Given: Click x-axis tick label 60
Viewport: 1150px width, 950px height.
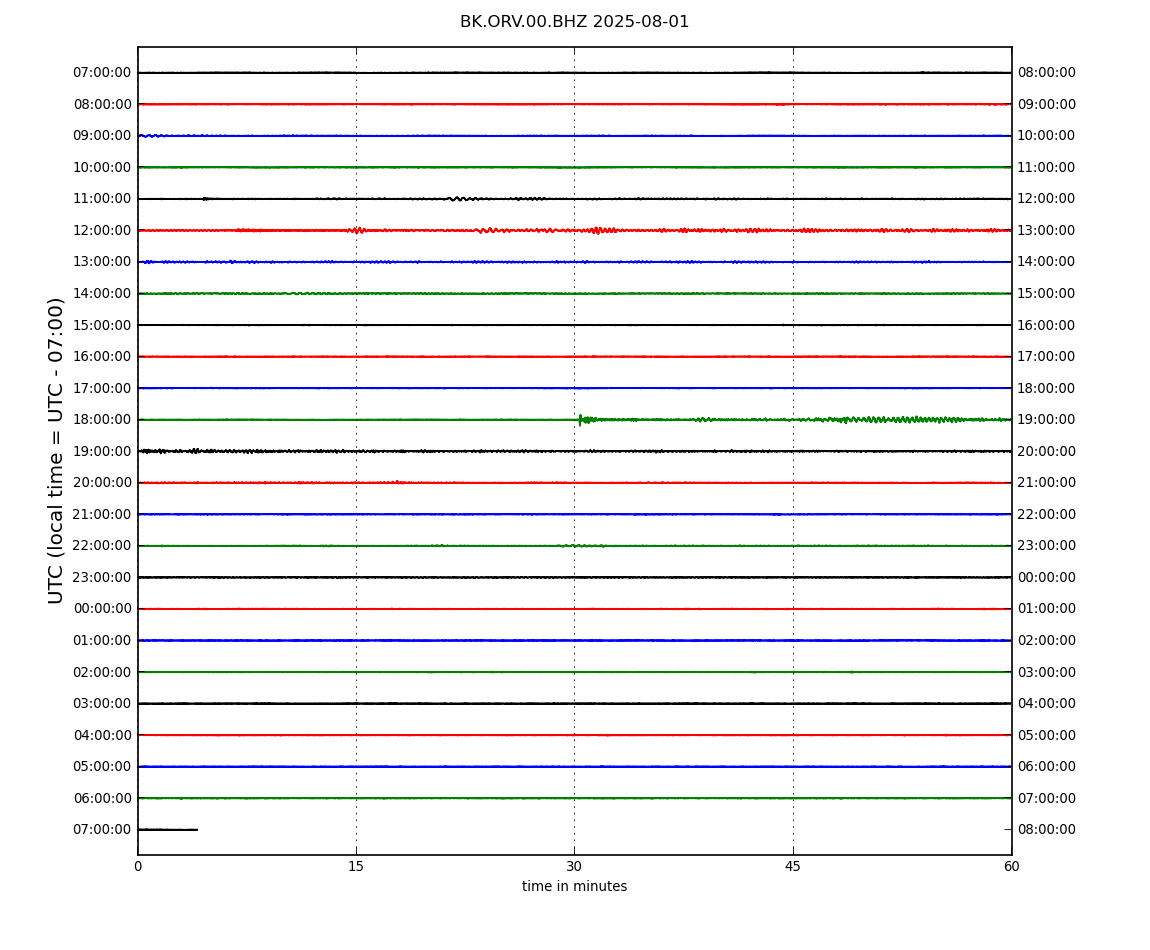Looking at the screenshot, I should click(x=1011, y=866).
